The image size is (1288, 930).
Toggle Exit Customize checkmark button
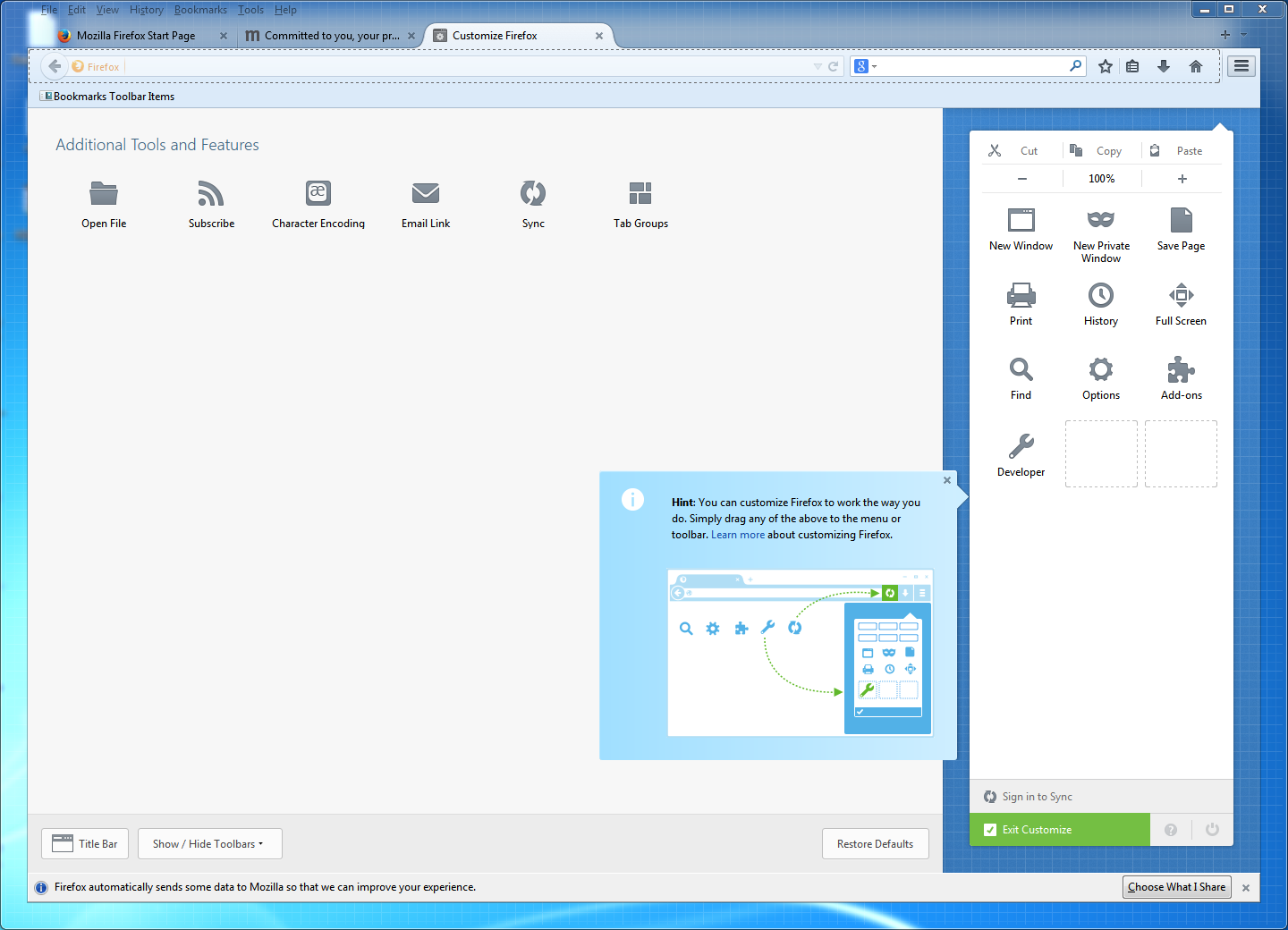(1060, 830)
